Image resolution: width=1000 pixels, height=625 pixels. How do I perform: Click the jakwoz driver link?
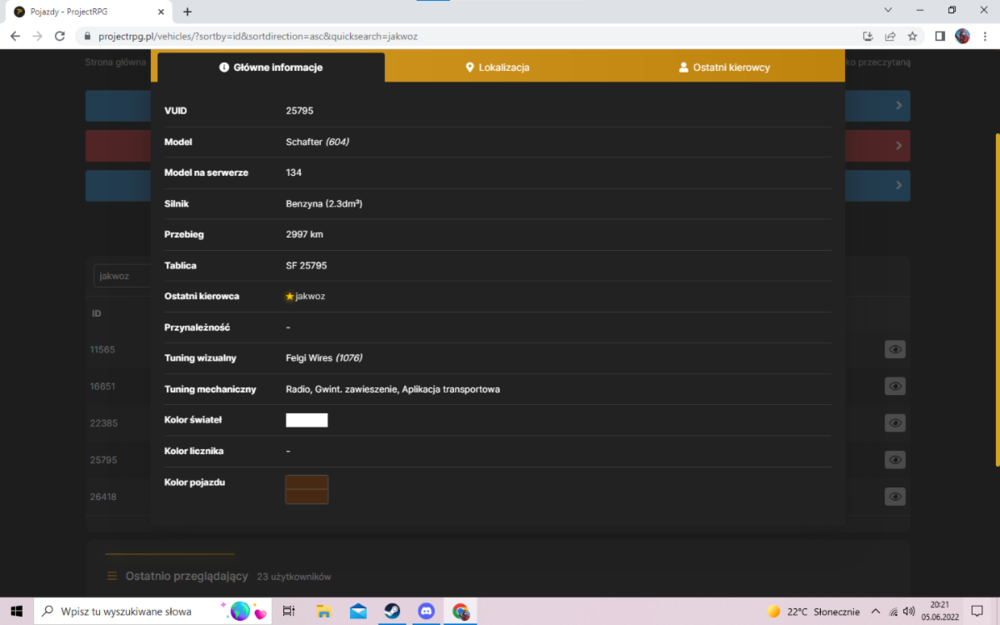tap(310, 296)
